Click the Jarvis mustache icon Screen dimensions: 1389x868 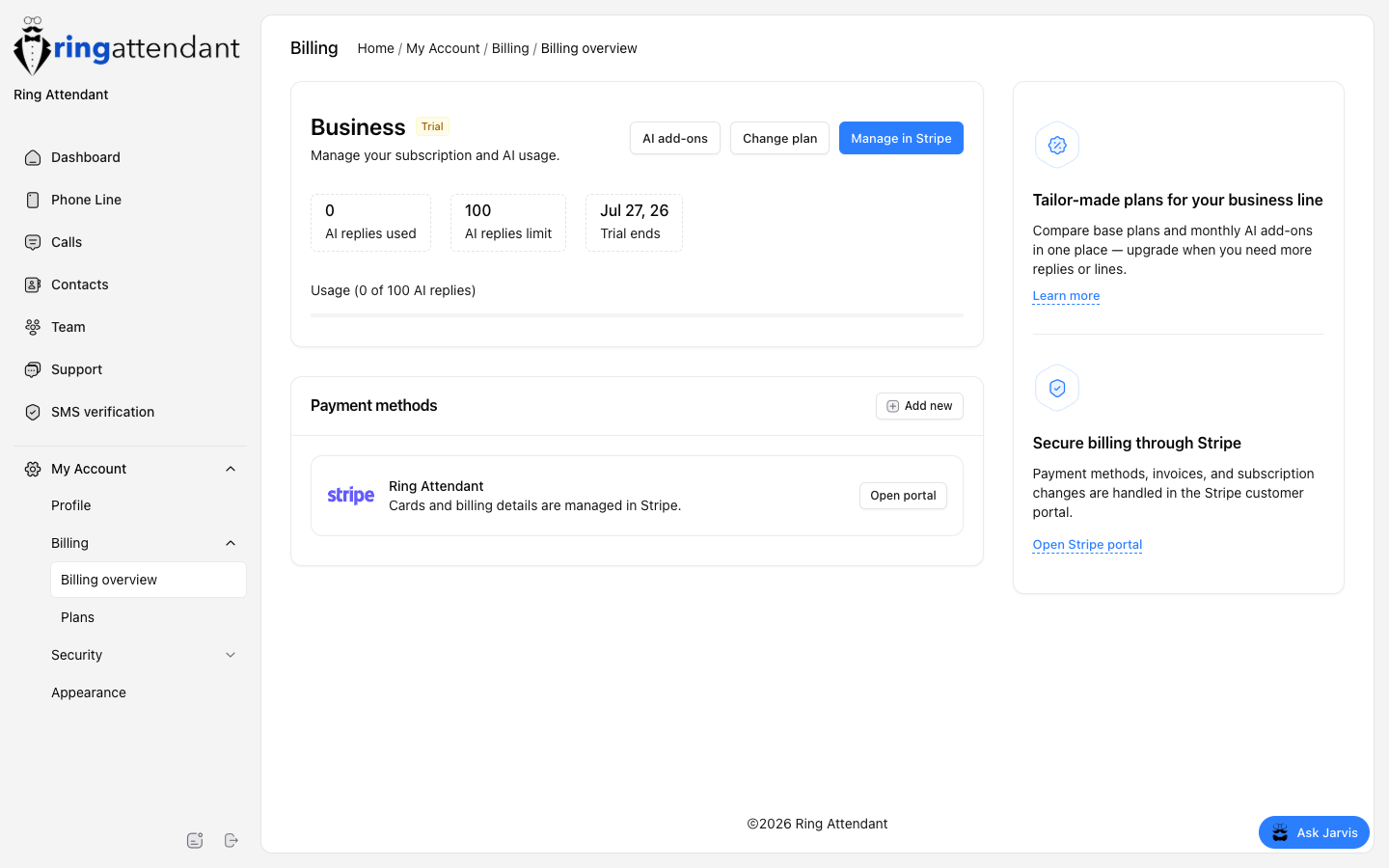point(1280,832)
